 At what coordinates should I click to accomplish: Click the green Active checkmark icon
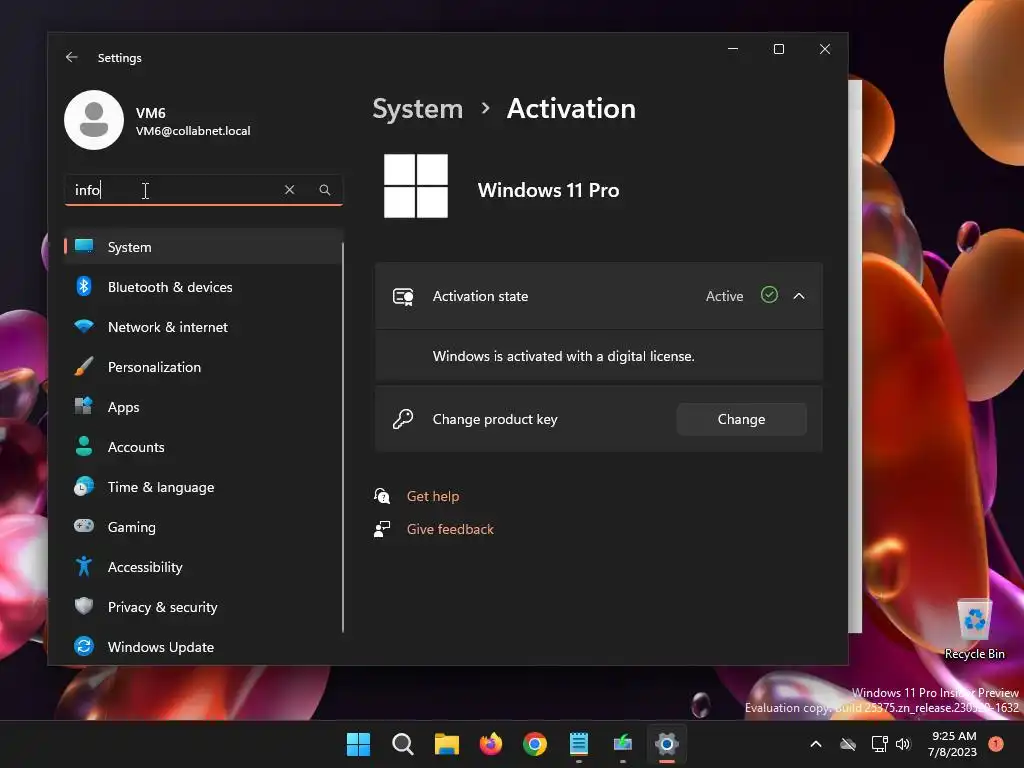[769, 295]
